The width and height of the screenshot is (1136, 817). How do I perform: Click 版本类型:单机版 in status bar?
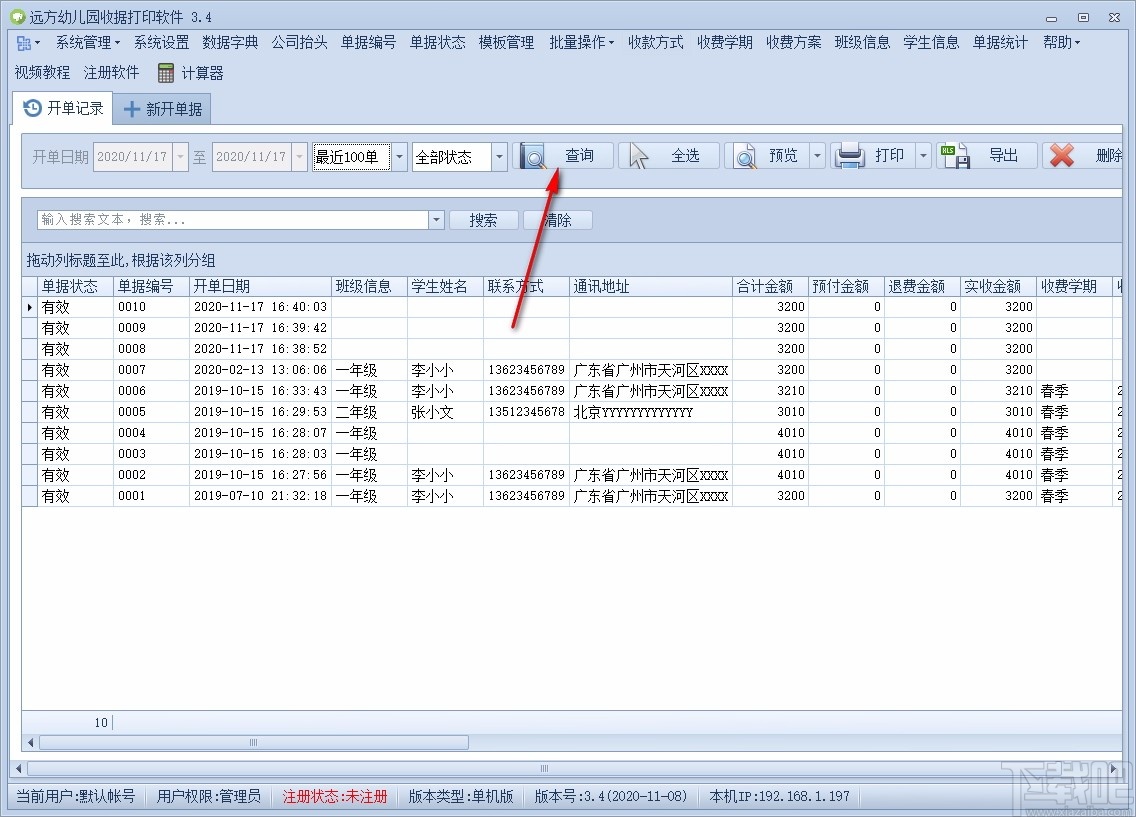[461, 797]
